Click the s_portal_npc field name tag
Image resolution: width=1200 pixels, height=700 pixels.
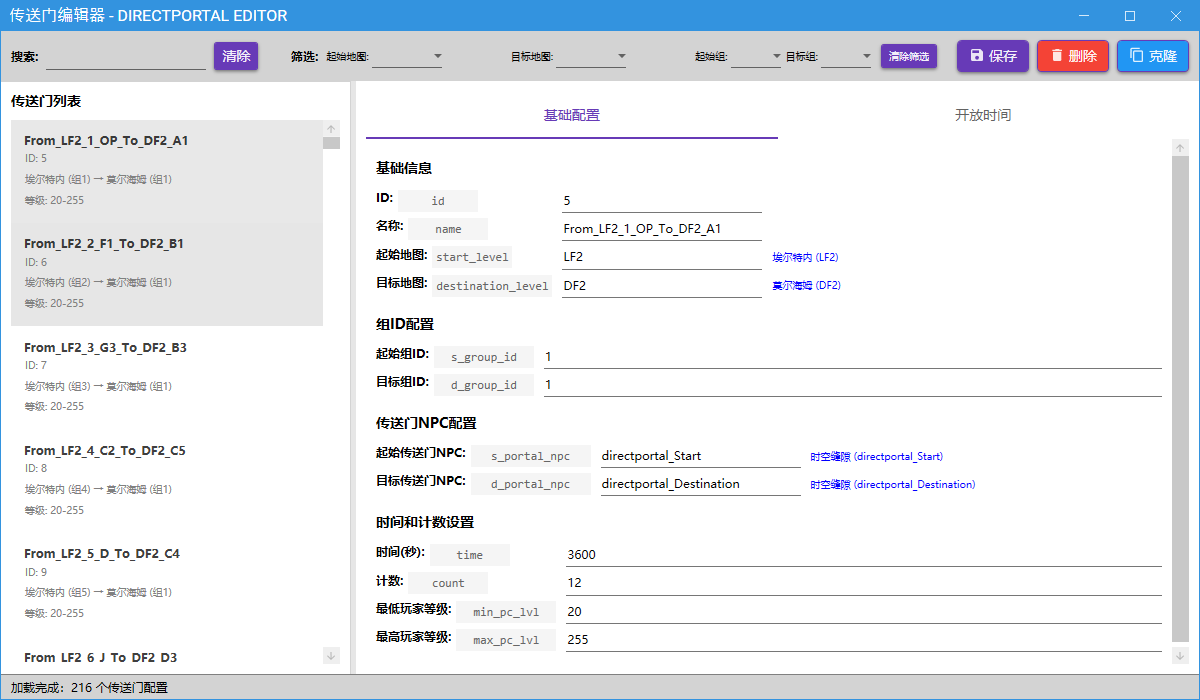[531, 456]
